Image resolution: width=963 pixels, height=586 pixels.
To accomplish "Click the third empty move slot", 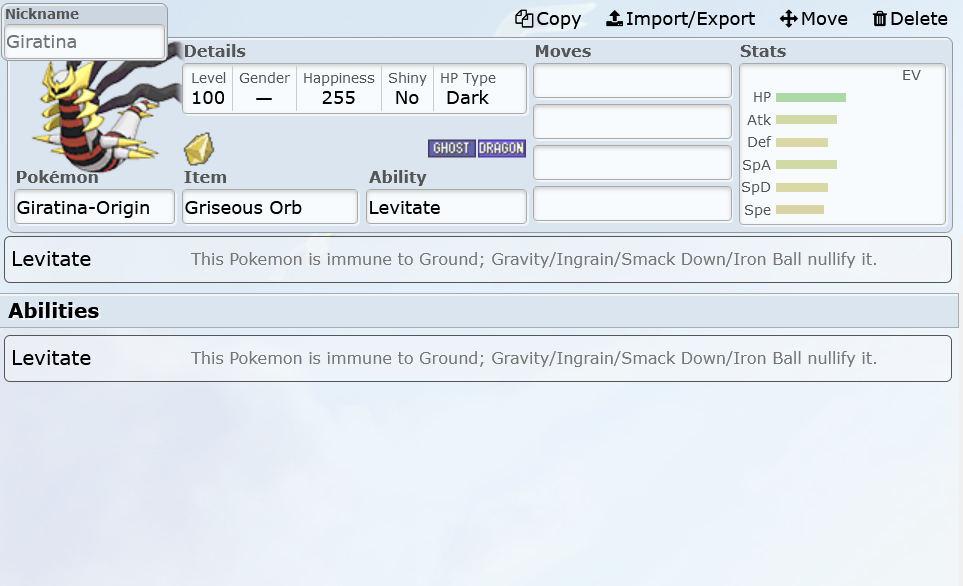I will point(632,163).
